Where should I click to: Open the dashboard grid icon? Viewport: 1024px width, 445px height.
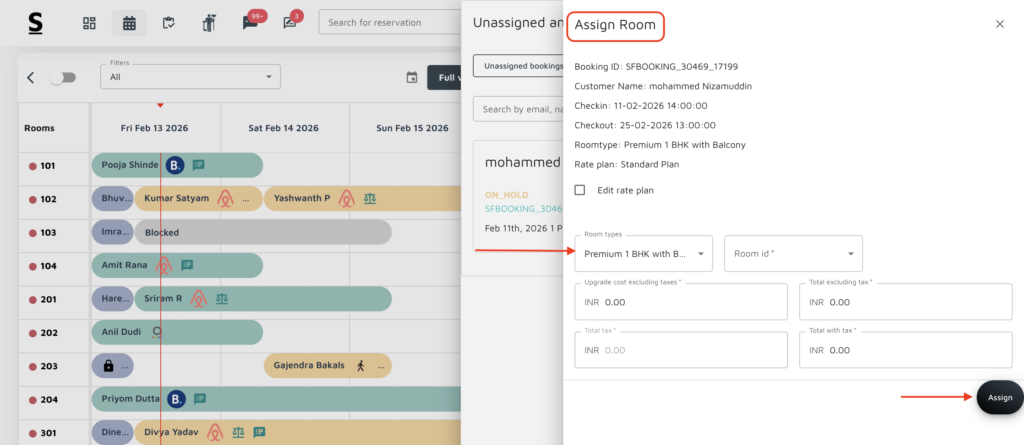click(x=89, y=23)
